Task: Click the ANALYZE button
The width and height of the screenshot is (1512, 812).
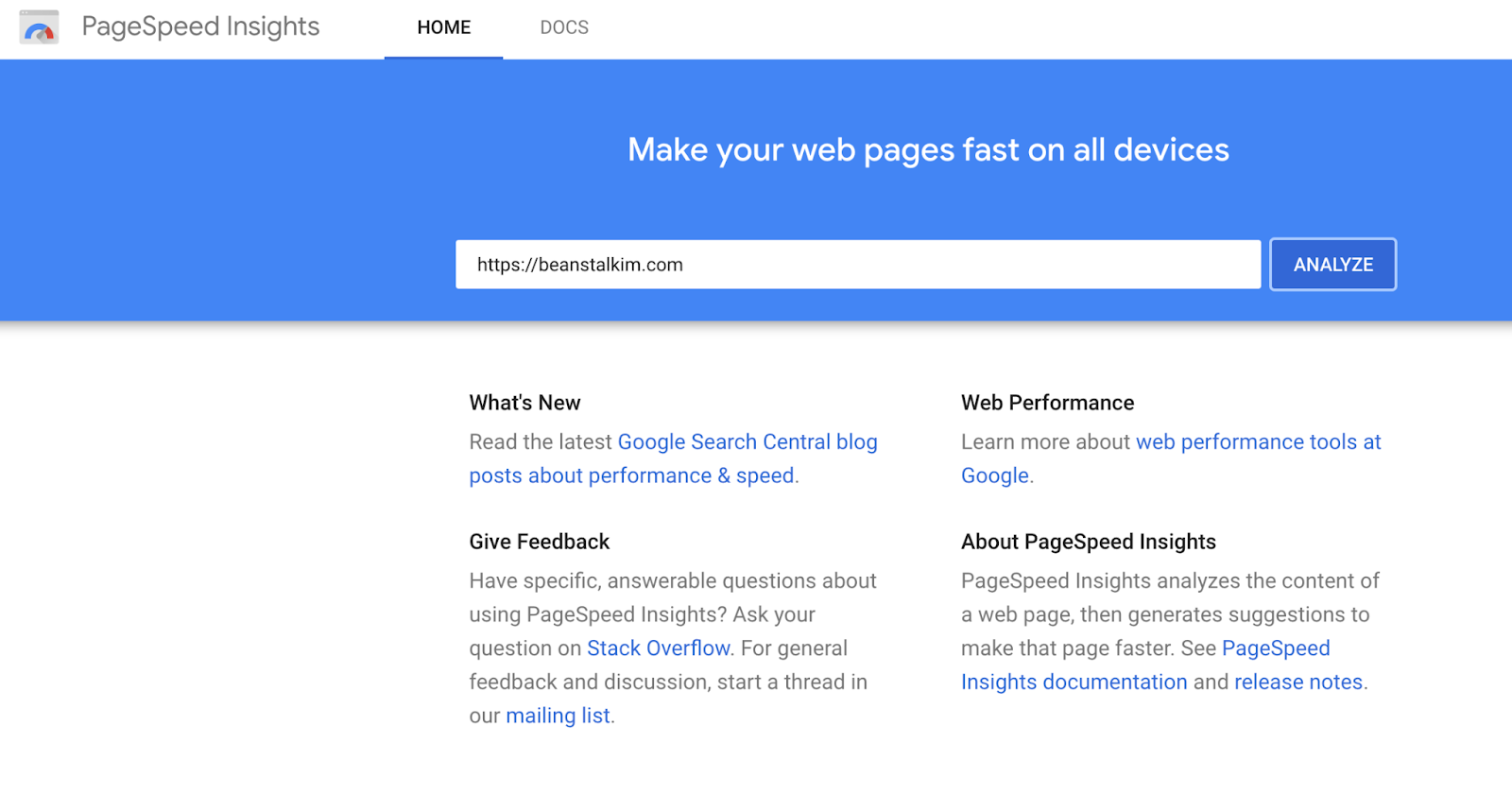Action: 1332,265
